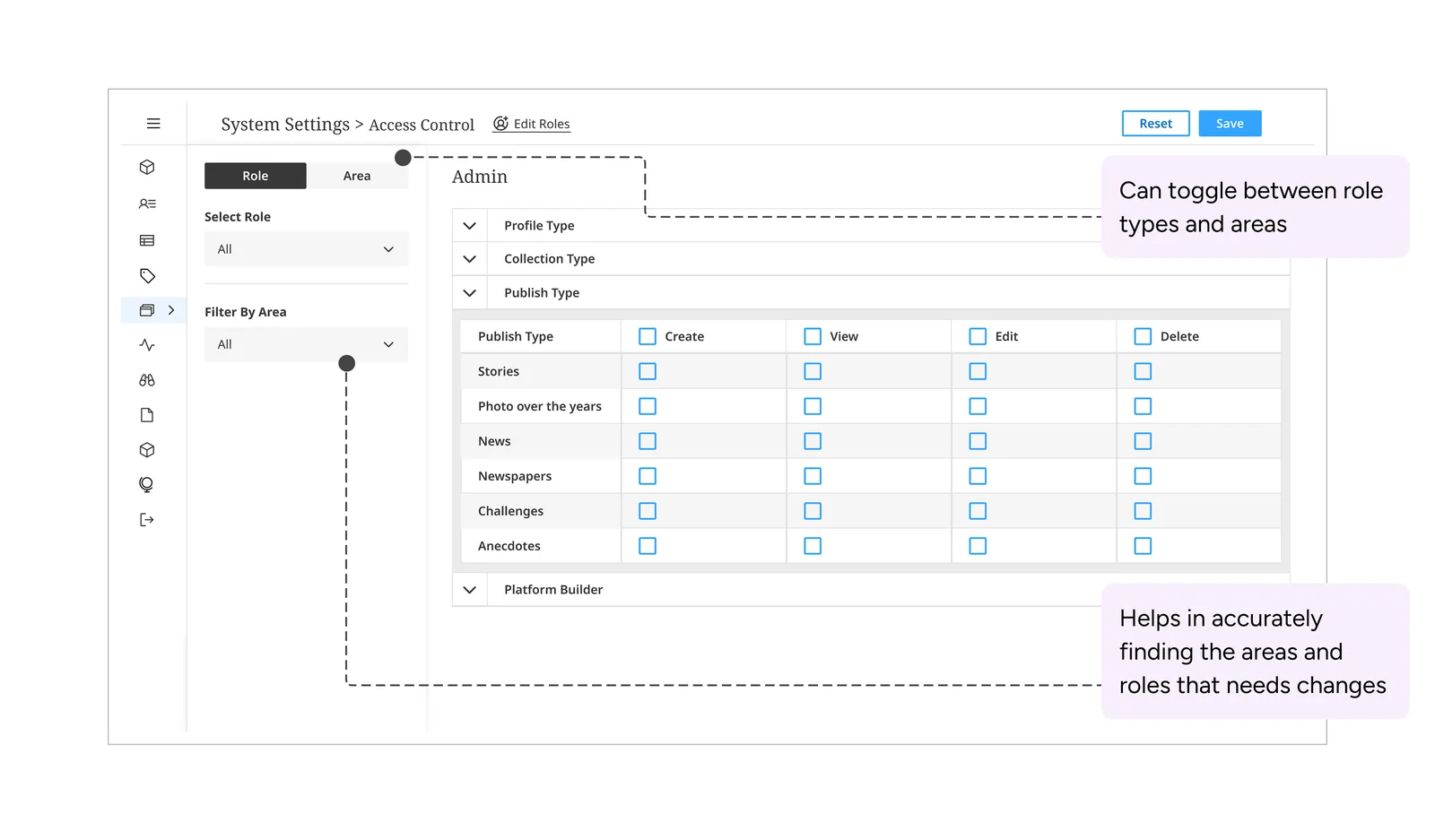Viewport: 1435px width, 840px height.
Task: Tick the Create column header checkbox
Action: [648, 336]
